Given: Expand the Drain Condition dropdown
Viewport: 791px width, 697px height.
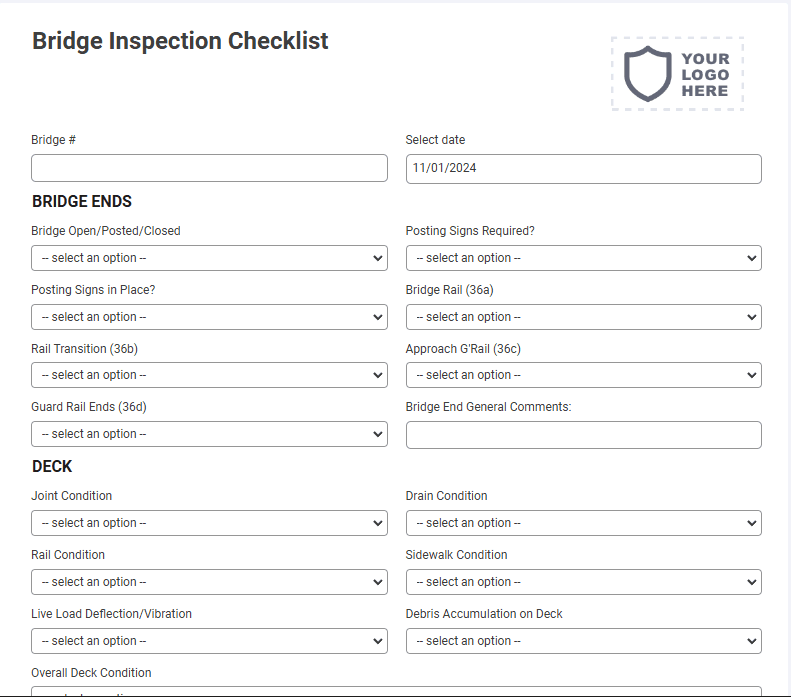Looking at the screenshot, I should click(x=584, y=523).
